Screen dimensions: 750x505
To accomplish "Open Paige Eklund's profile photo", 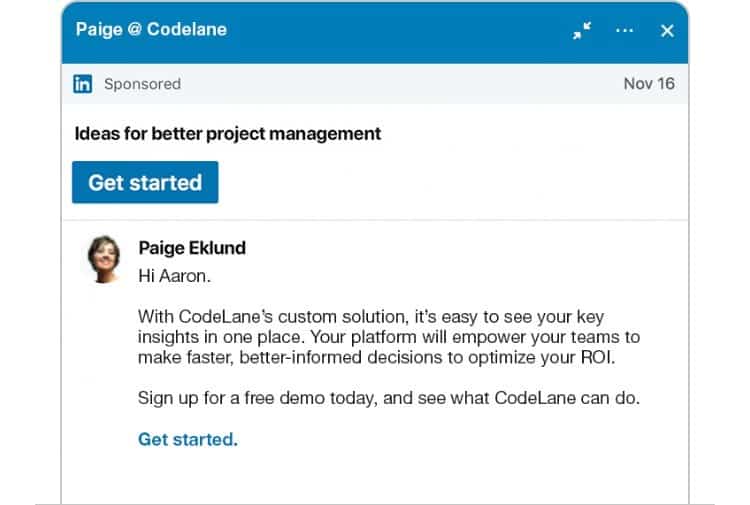I will click(104, 259).
